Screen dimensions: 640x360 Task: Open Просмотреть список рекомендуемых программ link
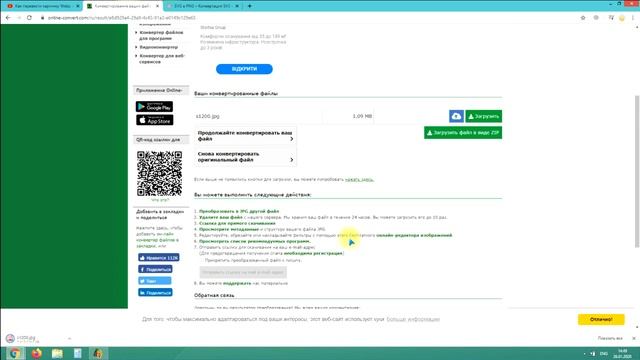[255, 241]
